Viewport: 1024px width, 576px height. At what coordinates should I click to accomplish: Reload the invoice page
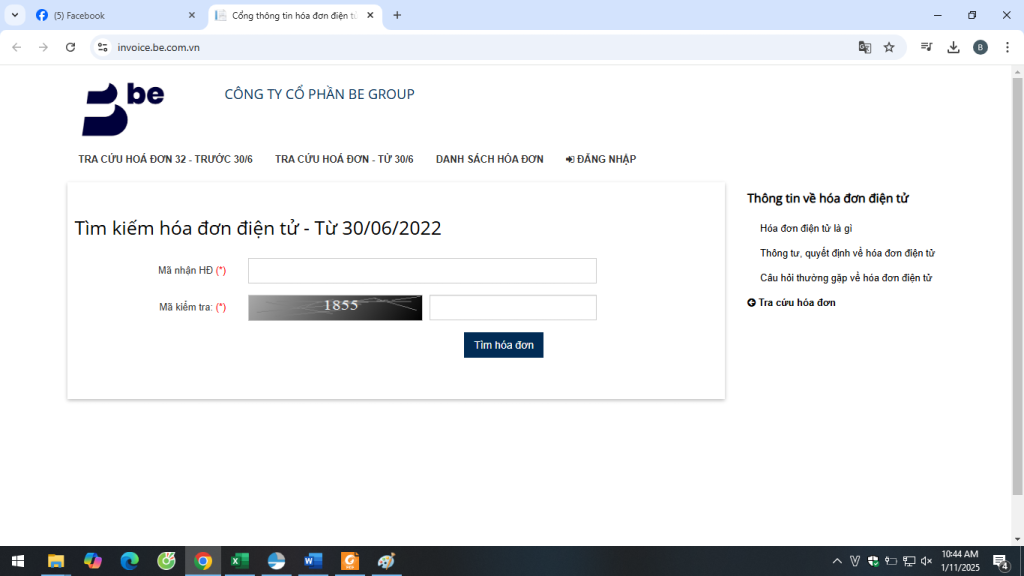[x=71, y=47]
